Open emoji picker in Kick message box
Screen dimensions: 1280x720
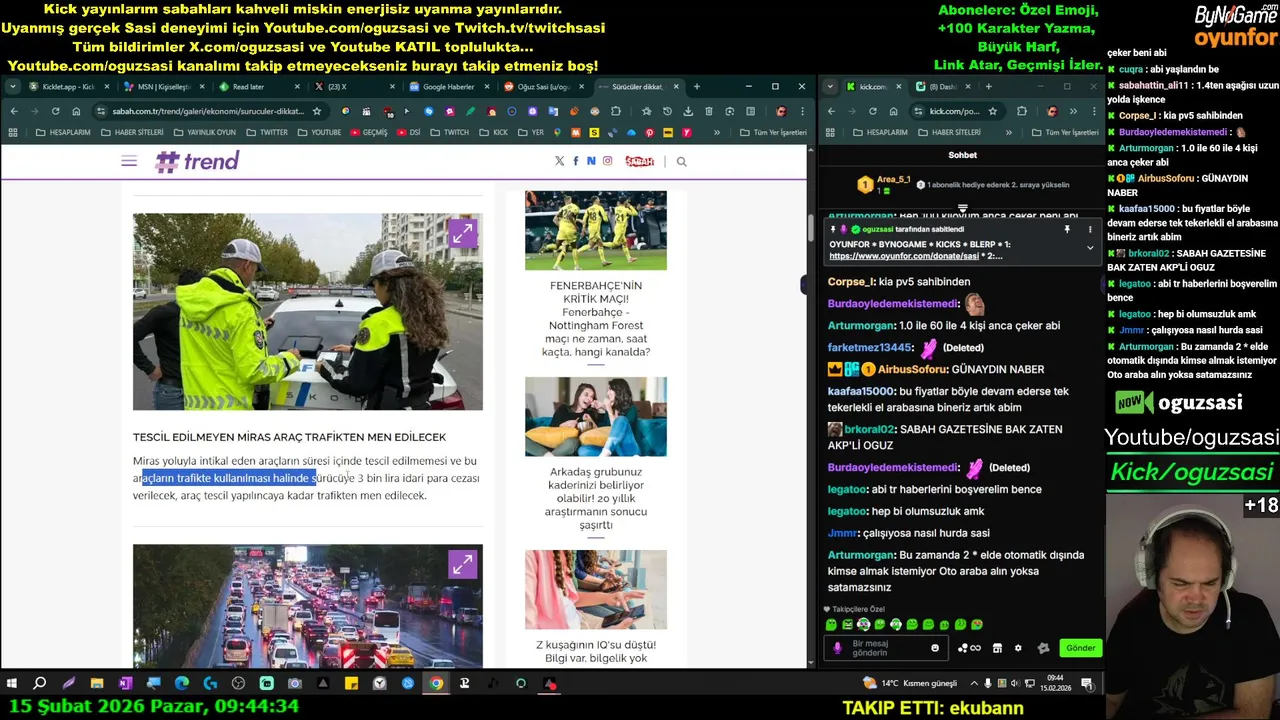(935, 648)
